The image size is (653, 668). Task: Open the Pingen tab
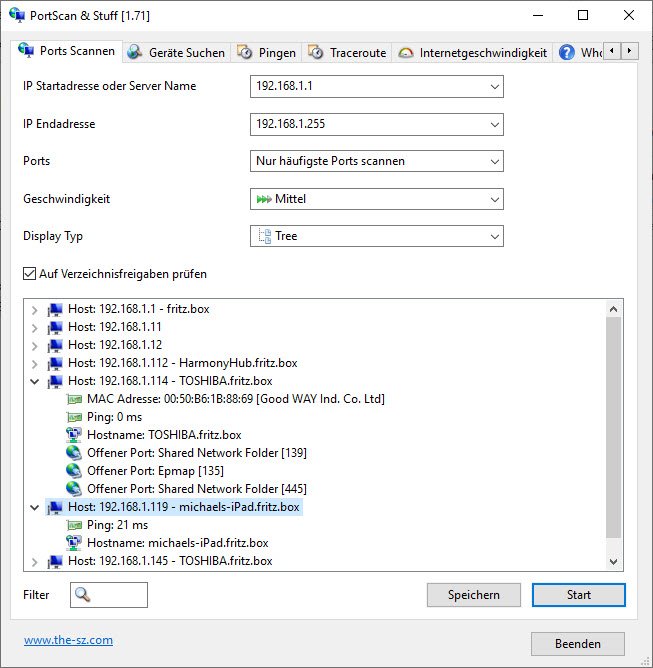pyautogui.click(x=266, y=53)
